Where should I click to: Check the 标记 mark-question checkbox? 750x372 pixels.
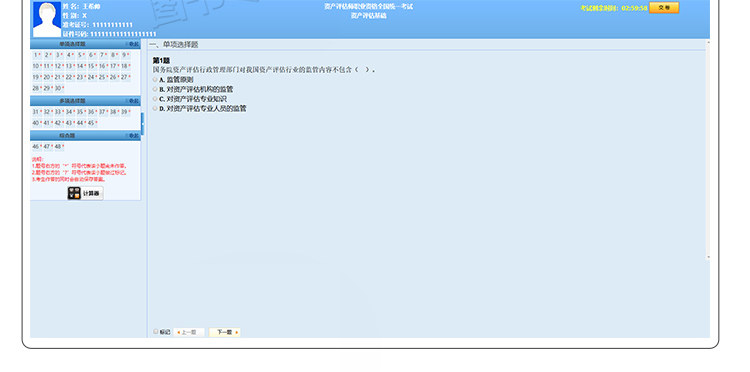155,331
